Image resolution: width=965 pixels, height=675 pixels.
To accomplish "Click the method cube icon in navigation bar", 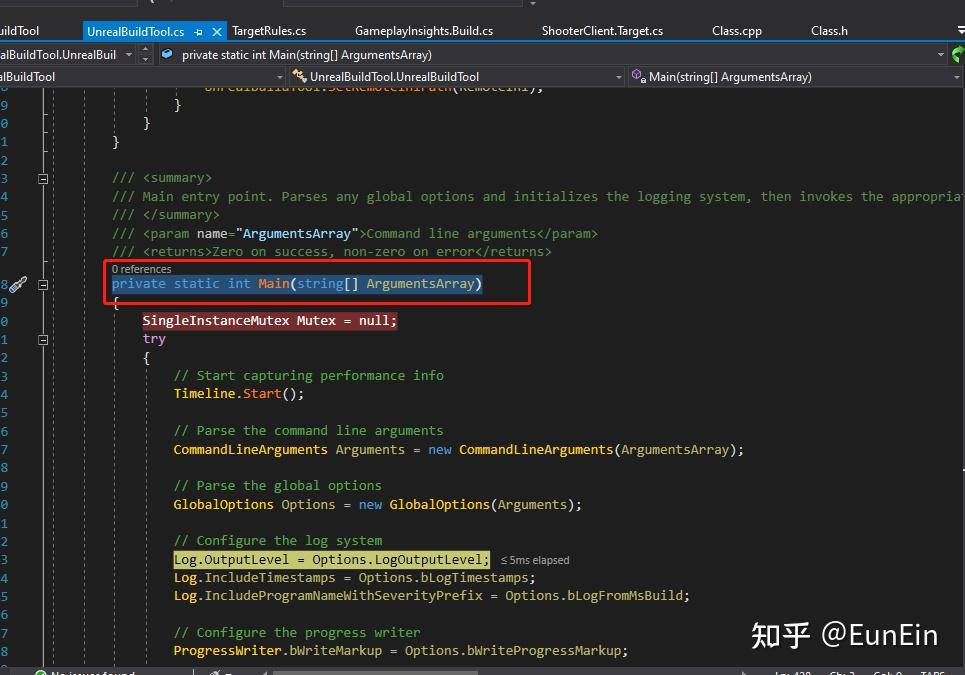I will pyautogui.click(x=167, y=54).
